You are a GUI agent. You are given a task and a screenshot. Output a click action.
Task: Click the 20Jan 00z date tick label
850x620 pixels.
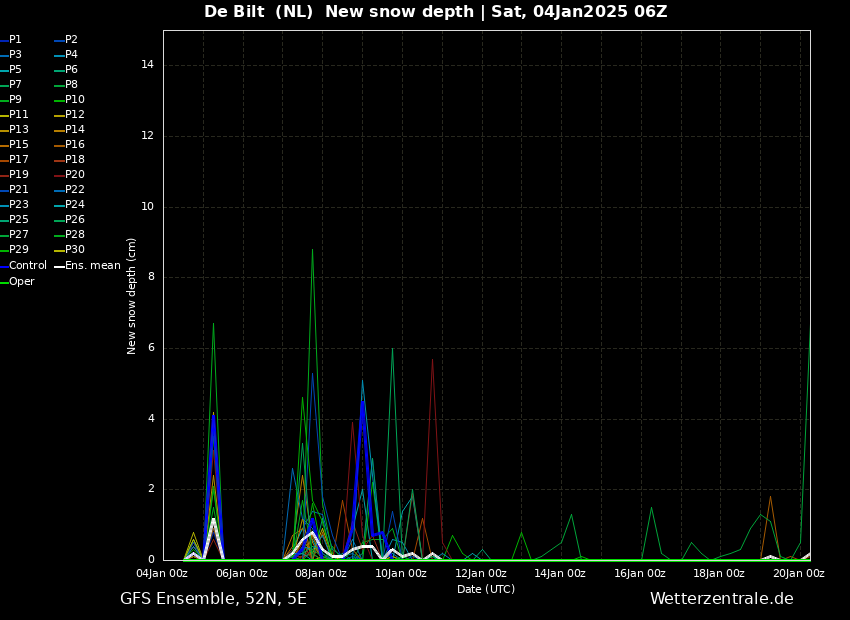798,574
